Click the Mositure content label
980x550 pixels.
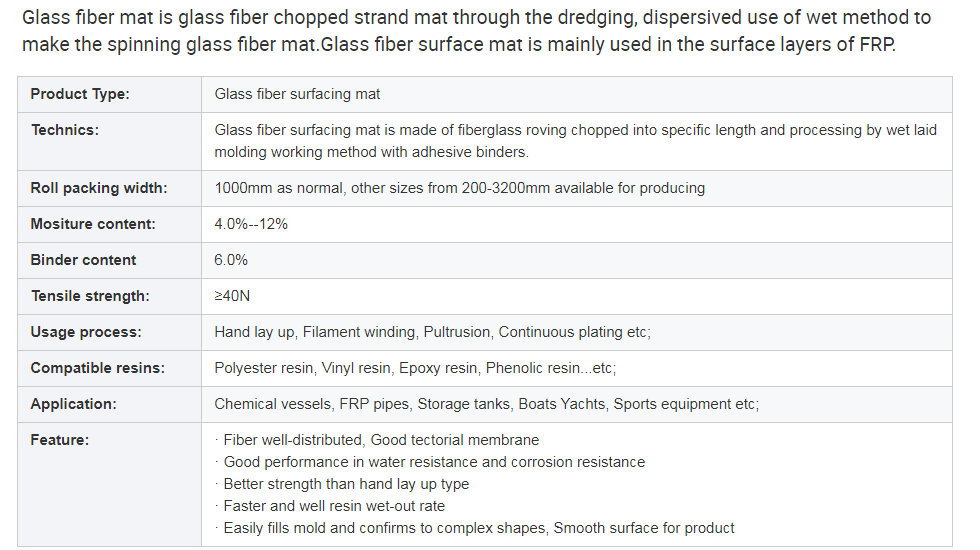(93, 224)
